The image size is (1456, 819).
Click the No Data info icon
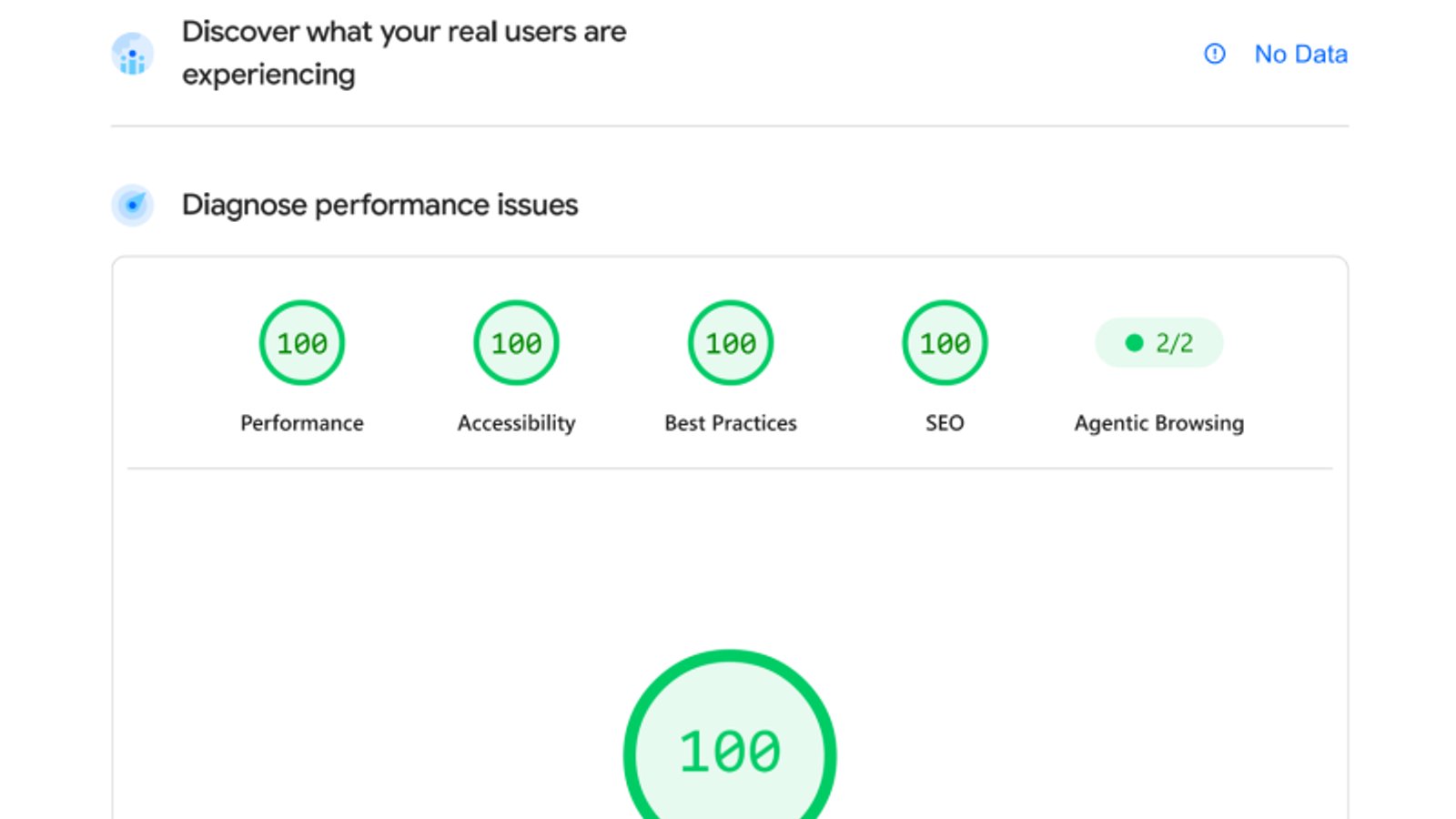coord(1215,54)
